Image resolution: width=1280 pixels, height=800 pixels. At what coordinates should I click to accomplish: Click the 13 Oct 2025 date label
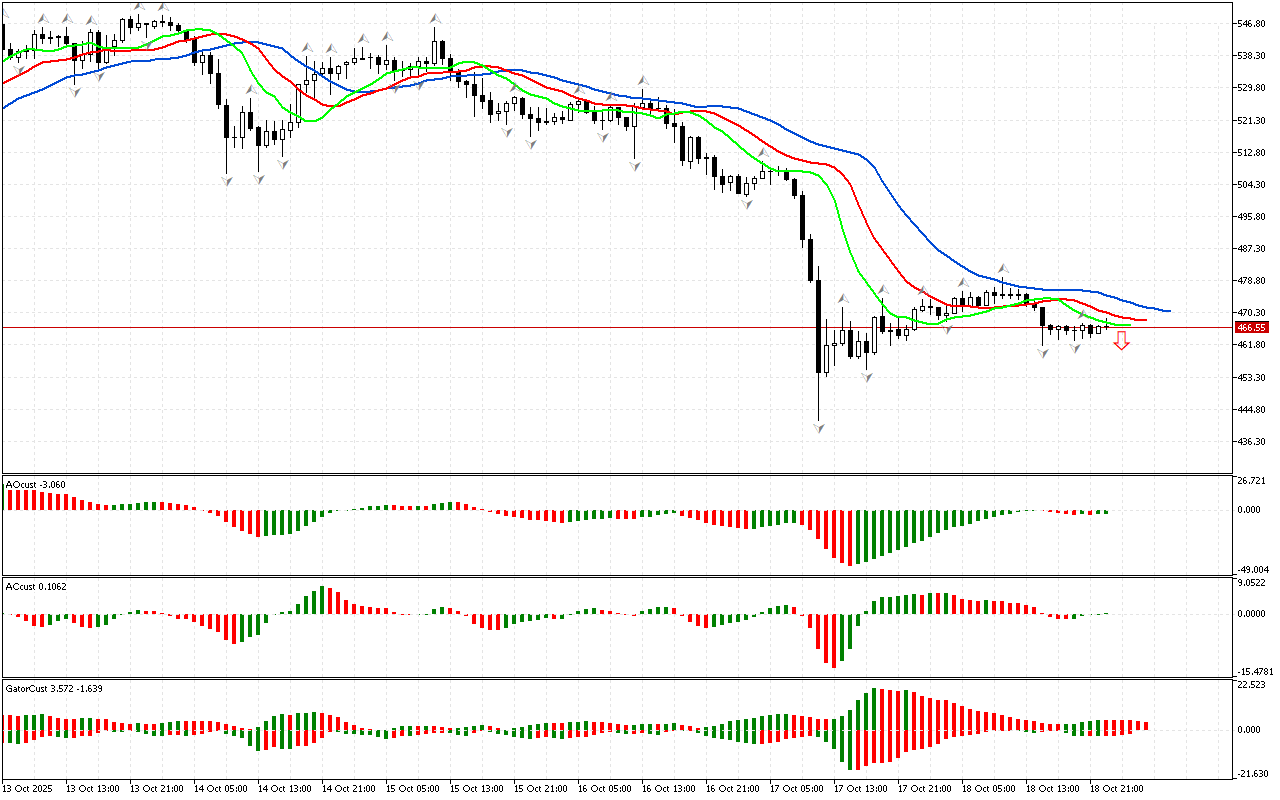(31, 789)
